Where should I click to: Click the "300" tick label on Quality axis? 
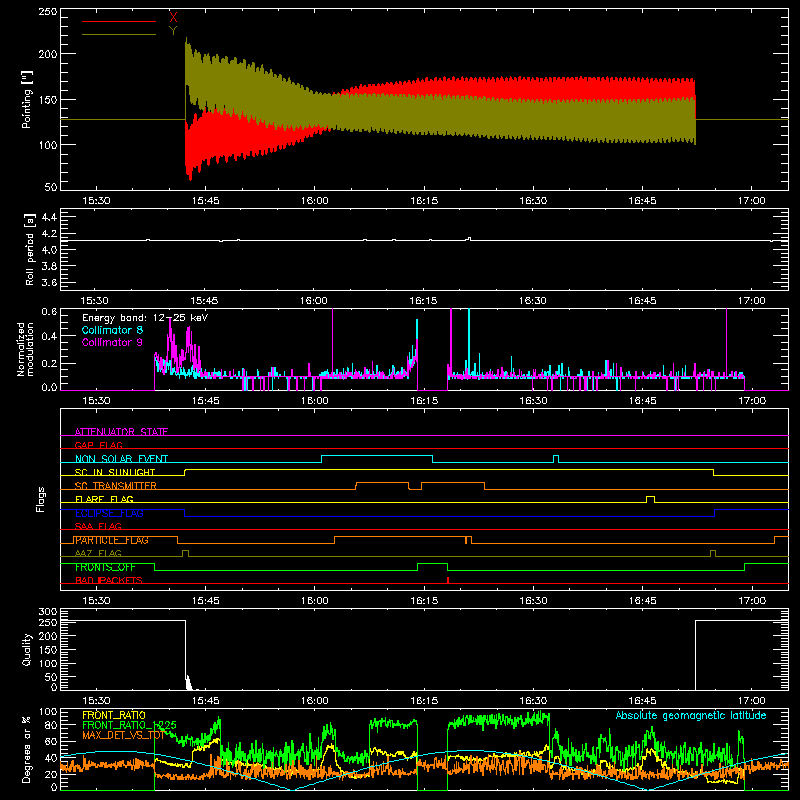tap(47, 612)
